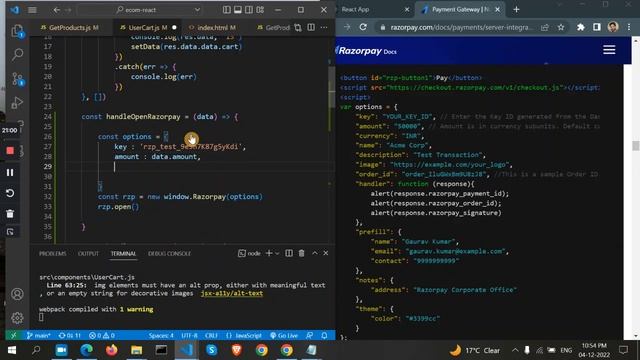Open a new Chrome tab
Image resolution: width=640 pixels, height=360 pixels.
516,9
